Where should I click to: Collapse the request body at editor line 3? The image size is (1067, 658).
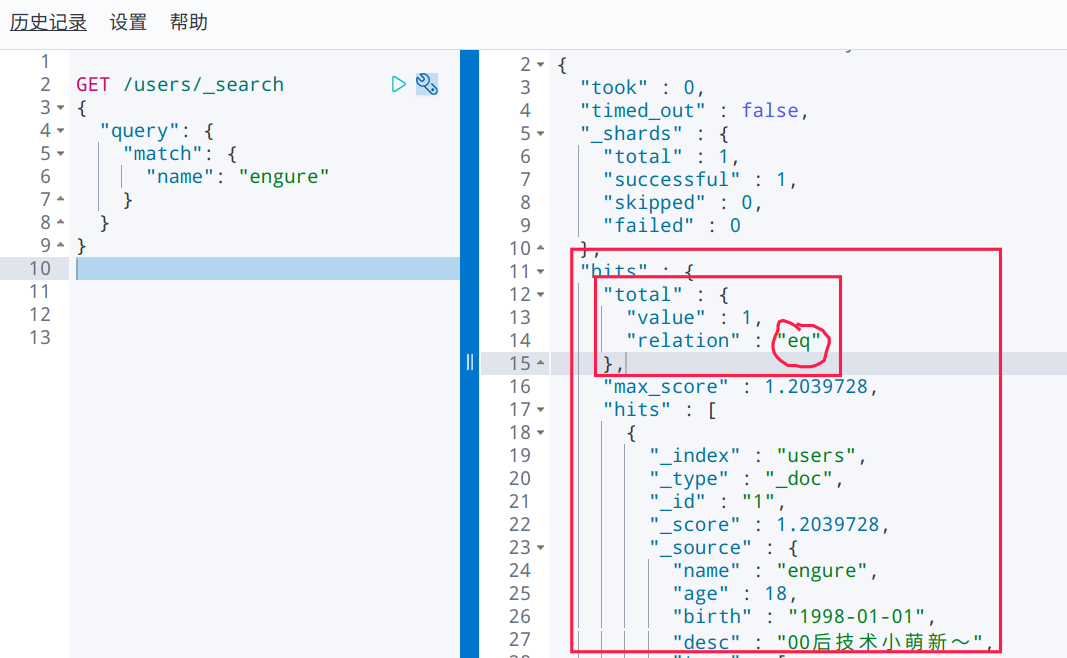[61, 108]
